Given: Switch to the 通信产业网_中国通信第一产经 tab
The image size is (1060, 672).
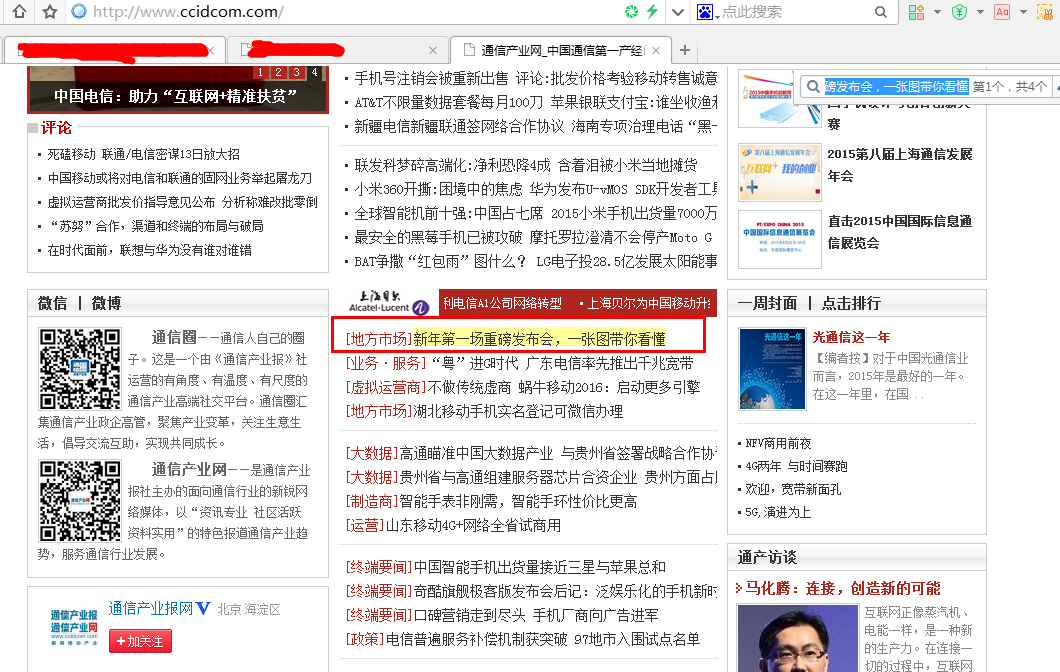Looking at the screenshot, I should [561, 51].
